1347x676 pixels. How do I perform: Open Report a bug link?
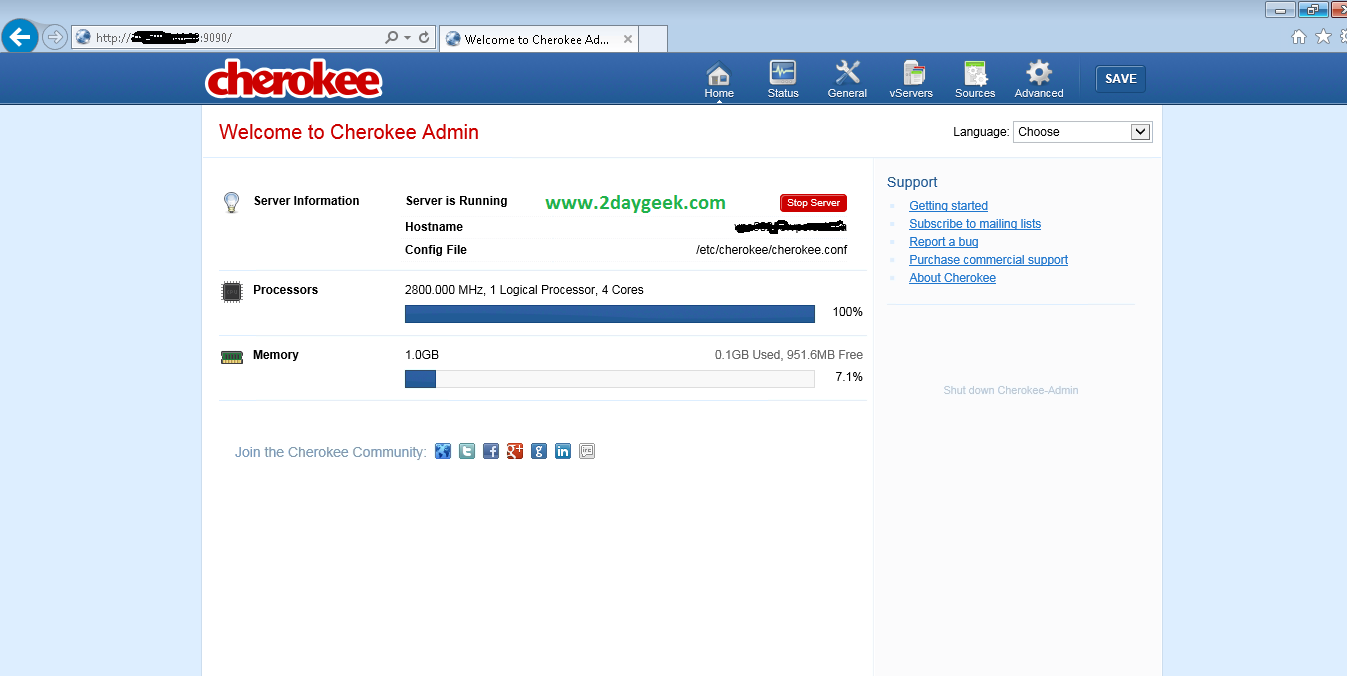[944, 242]
